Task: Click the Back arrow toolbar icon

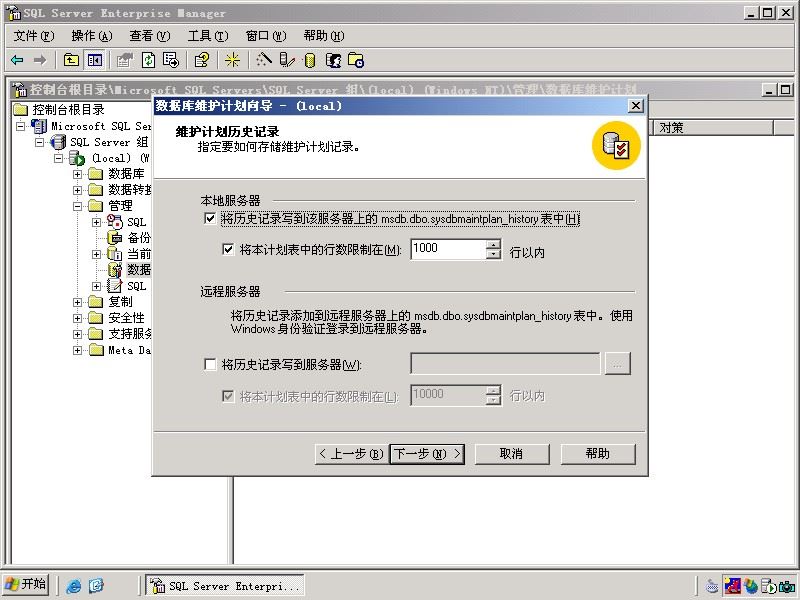Action: click(17, 60)
